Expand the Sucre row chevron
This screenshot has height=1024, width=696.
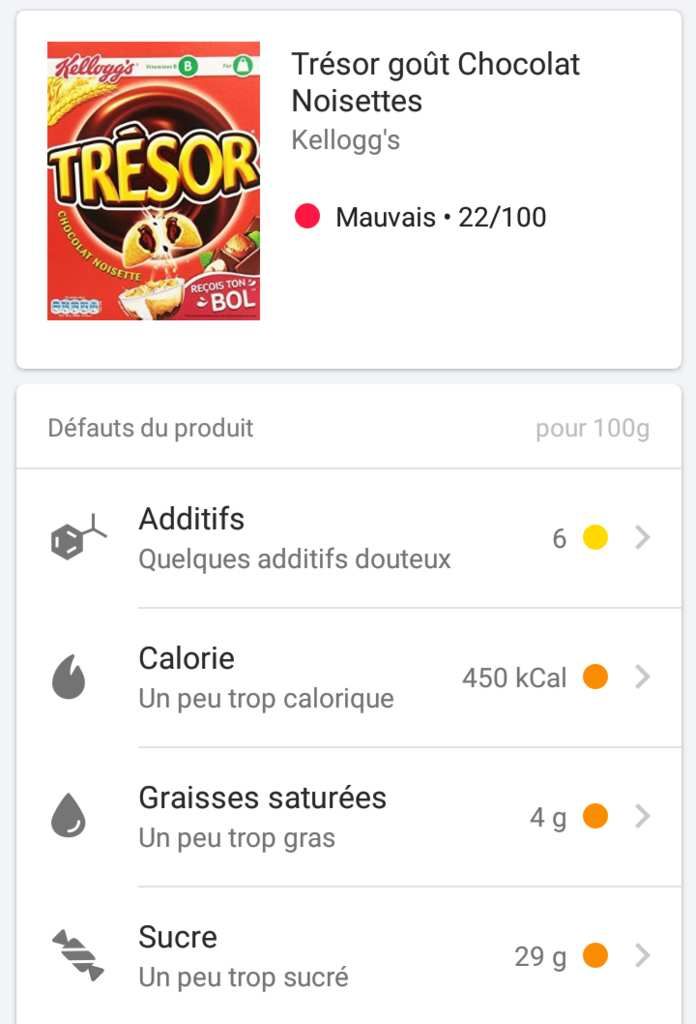[x=642, y=955]
